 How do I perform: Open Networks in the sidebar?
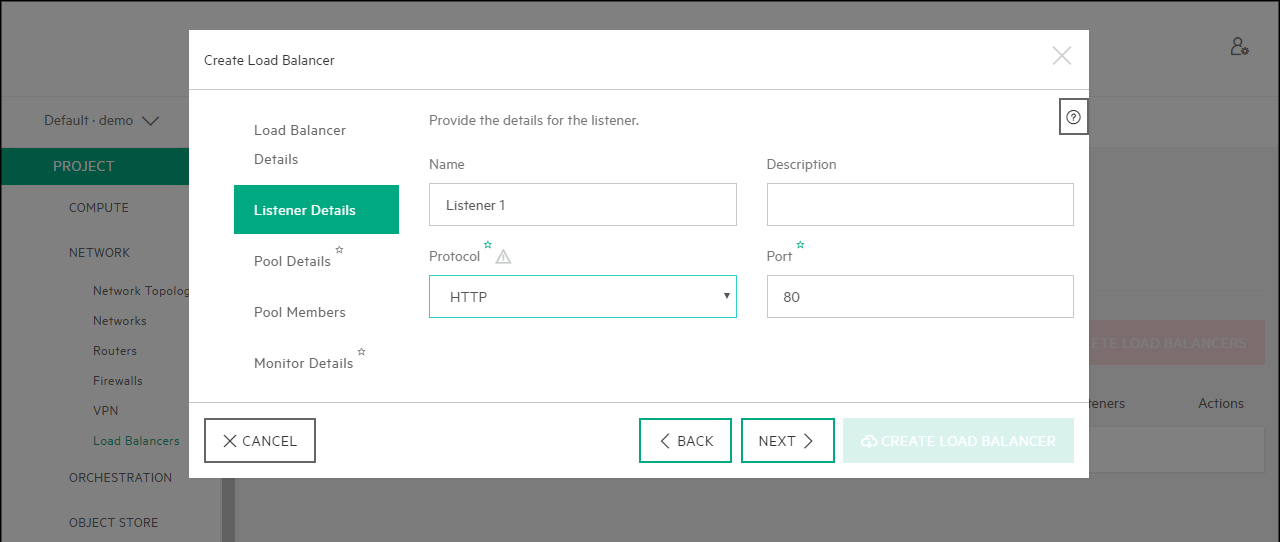tap(120, 321)
